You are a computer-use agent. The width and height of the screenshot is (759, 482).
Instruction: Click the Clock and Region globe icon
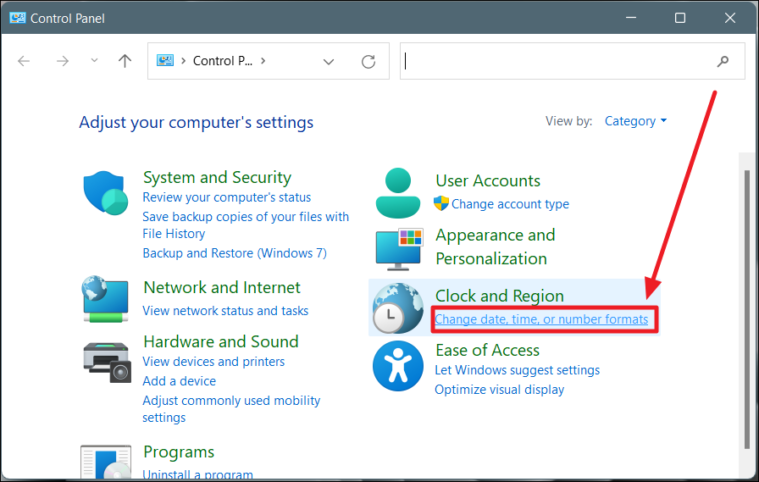coord(398,308)
